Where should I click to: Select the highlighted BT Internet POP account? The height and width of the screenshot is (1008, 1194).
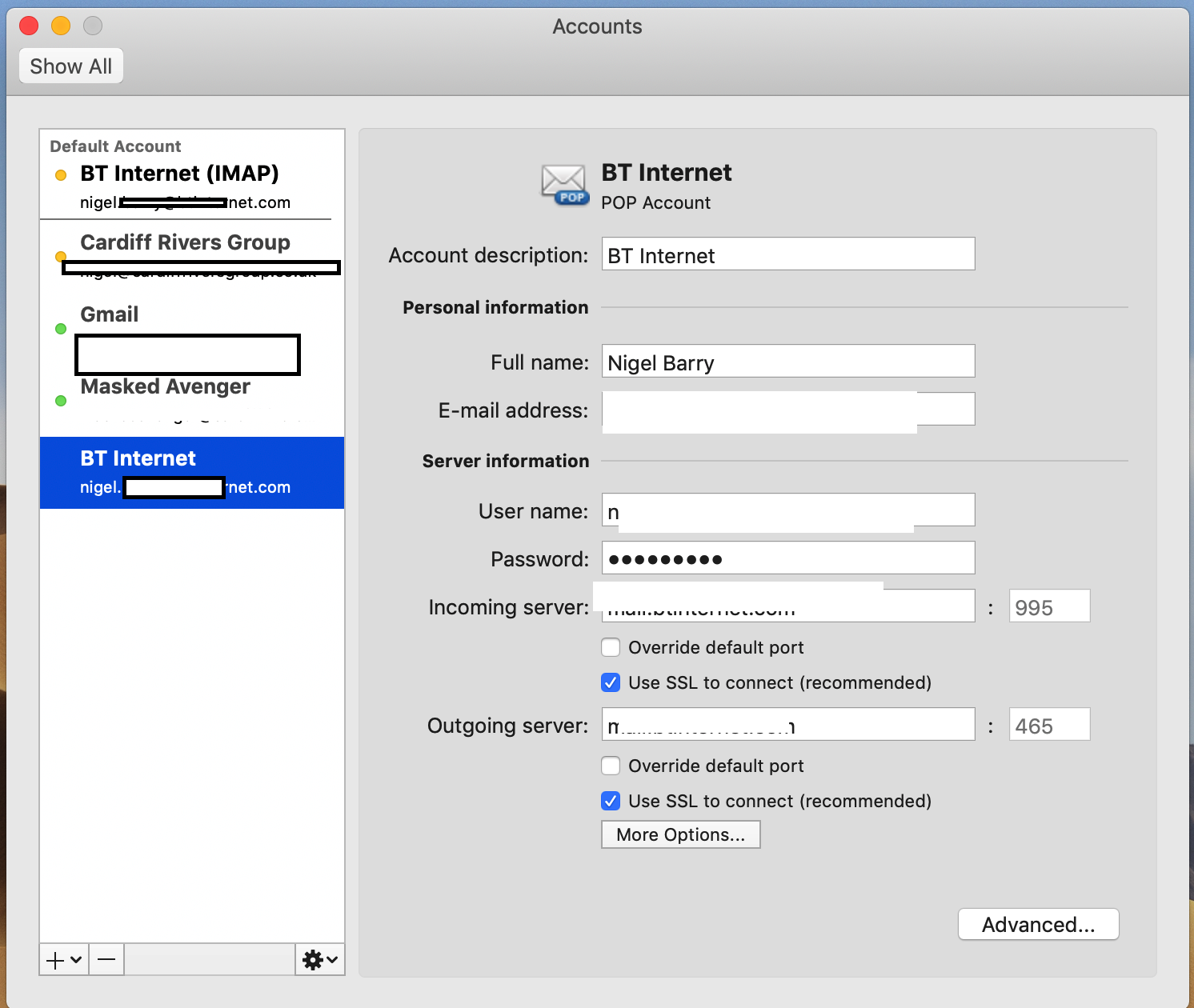(192, 473)
